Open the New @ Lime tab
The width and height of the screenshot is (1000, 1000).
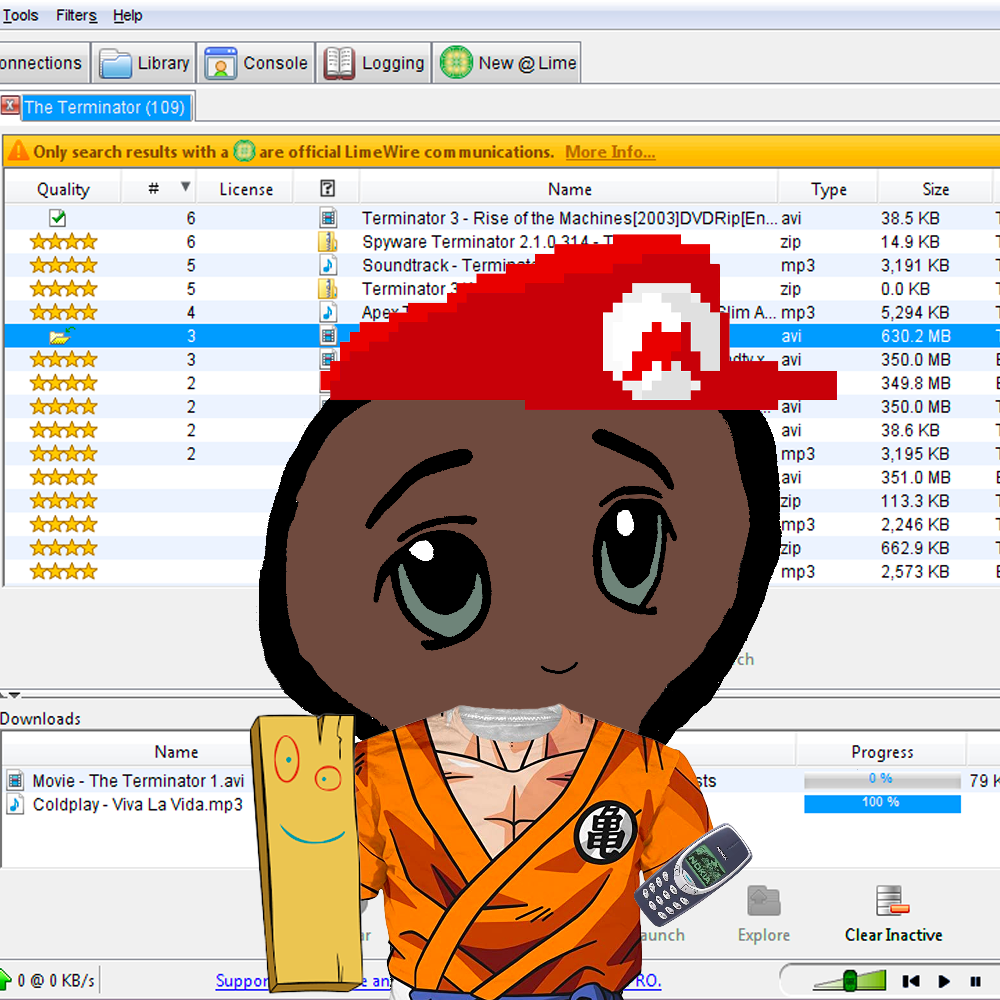point(508,63)
